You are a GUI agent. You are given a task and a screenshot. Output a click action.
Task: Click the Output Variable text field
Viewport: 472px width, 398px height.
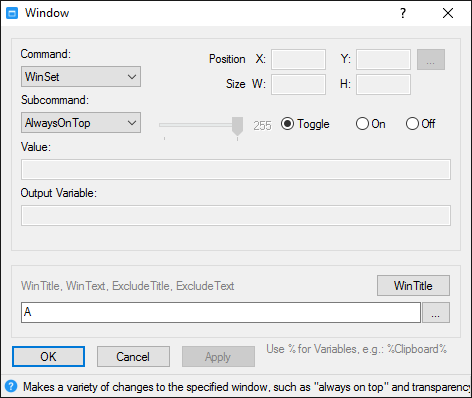236,215
